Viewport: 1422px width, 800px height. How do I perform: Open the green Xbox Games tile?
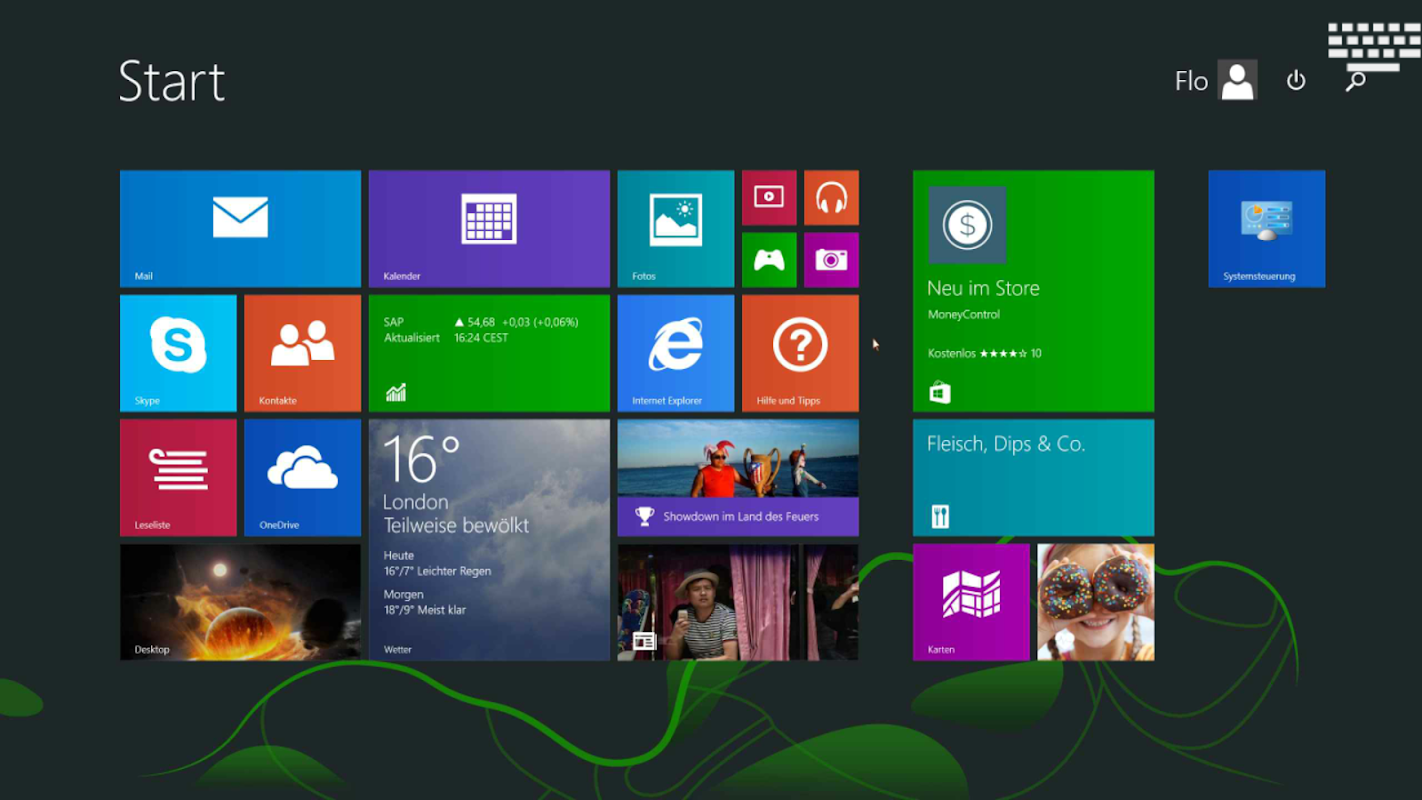[x=769, y=260]
